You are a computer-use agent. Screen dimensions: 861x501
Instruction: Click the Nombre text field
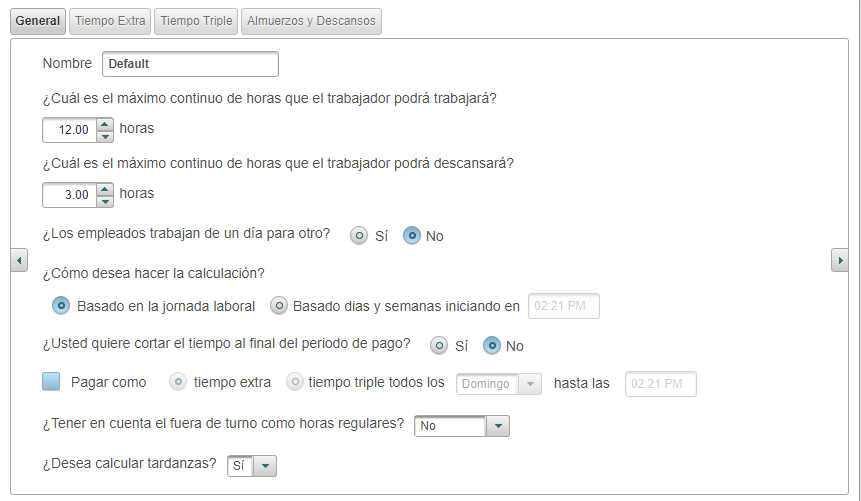point(190,64)
